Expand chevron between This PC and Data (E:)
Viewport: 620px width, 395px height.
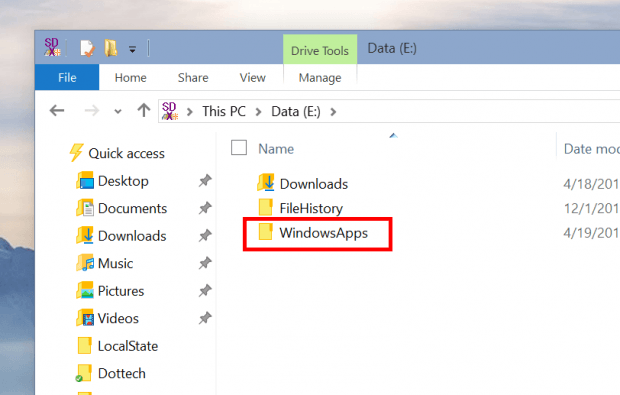click(x=259, y=112)
